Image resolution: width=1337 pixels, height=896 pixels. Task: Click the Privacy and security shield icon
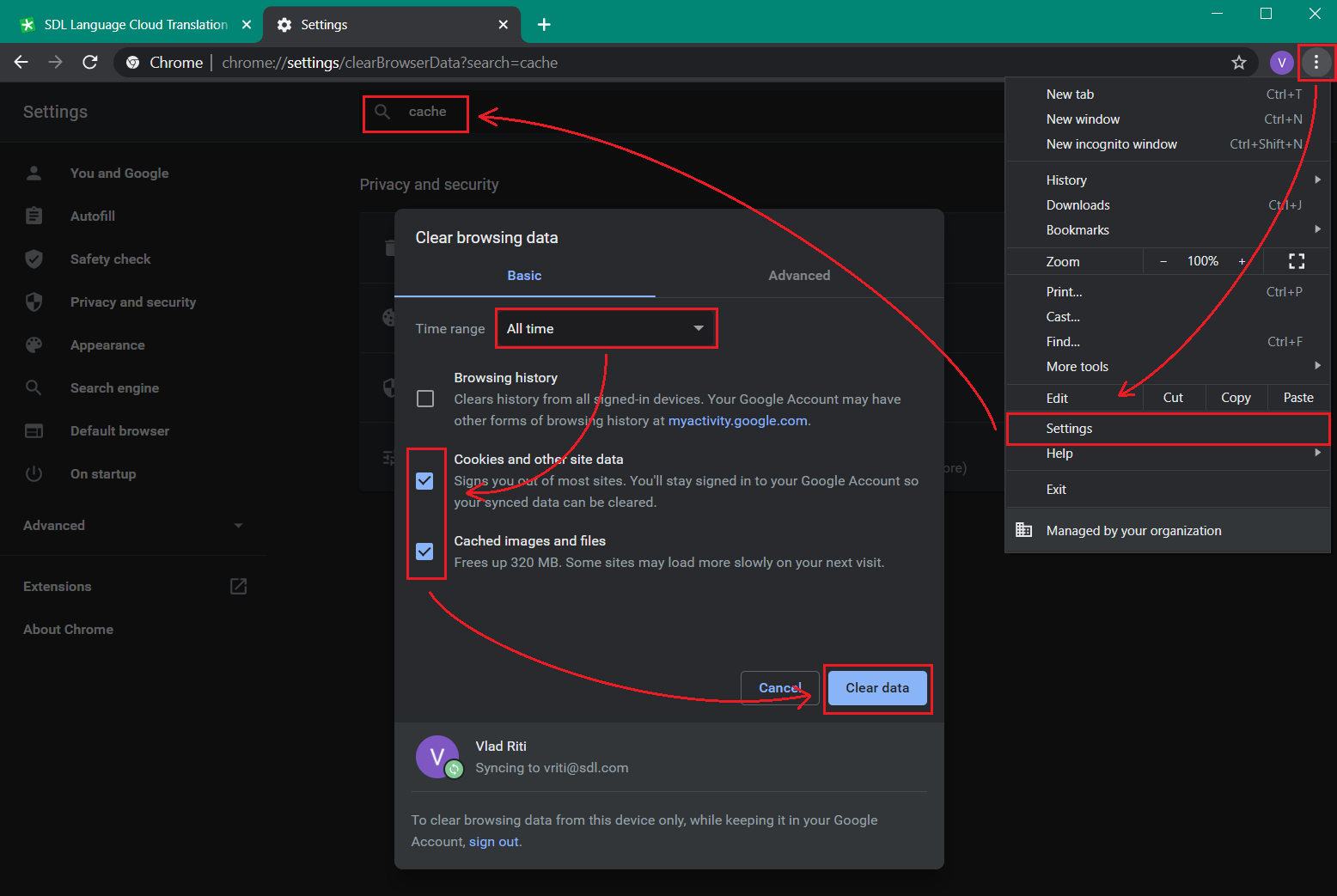point(34,302)
